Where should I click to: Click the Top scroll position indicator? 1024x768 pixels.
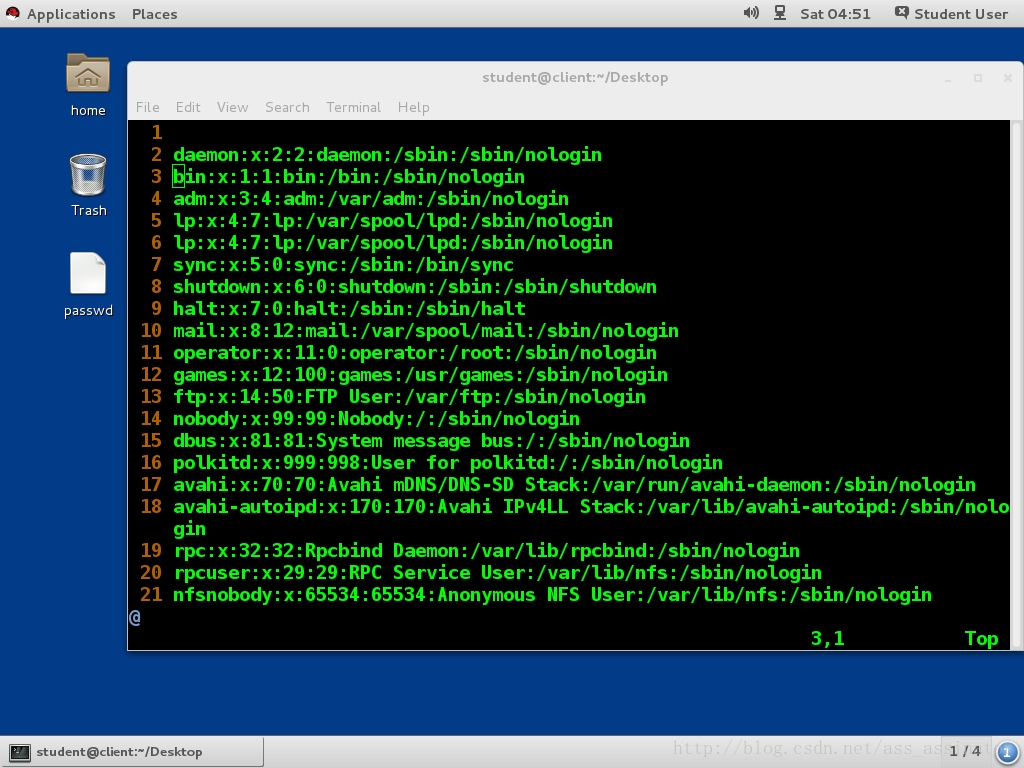(982, 639)
